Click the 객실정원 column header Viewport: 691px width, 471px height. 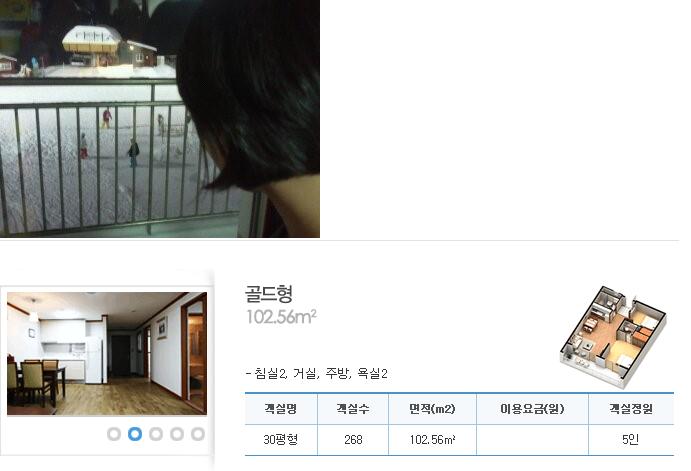(x=631, y=409)
